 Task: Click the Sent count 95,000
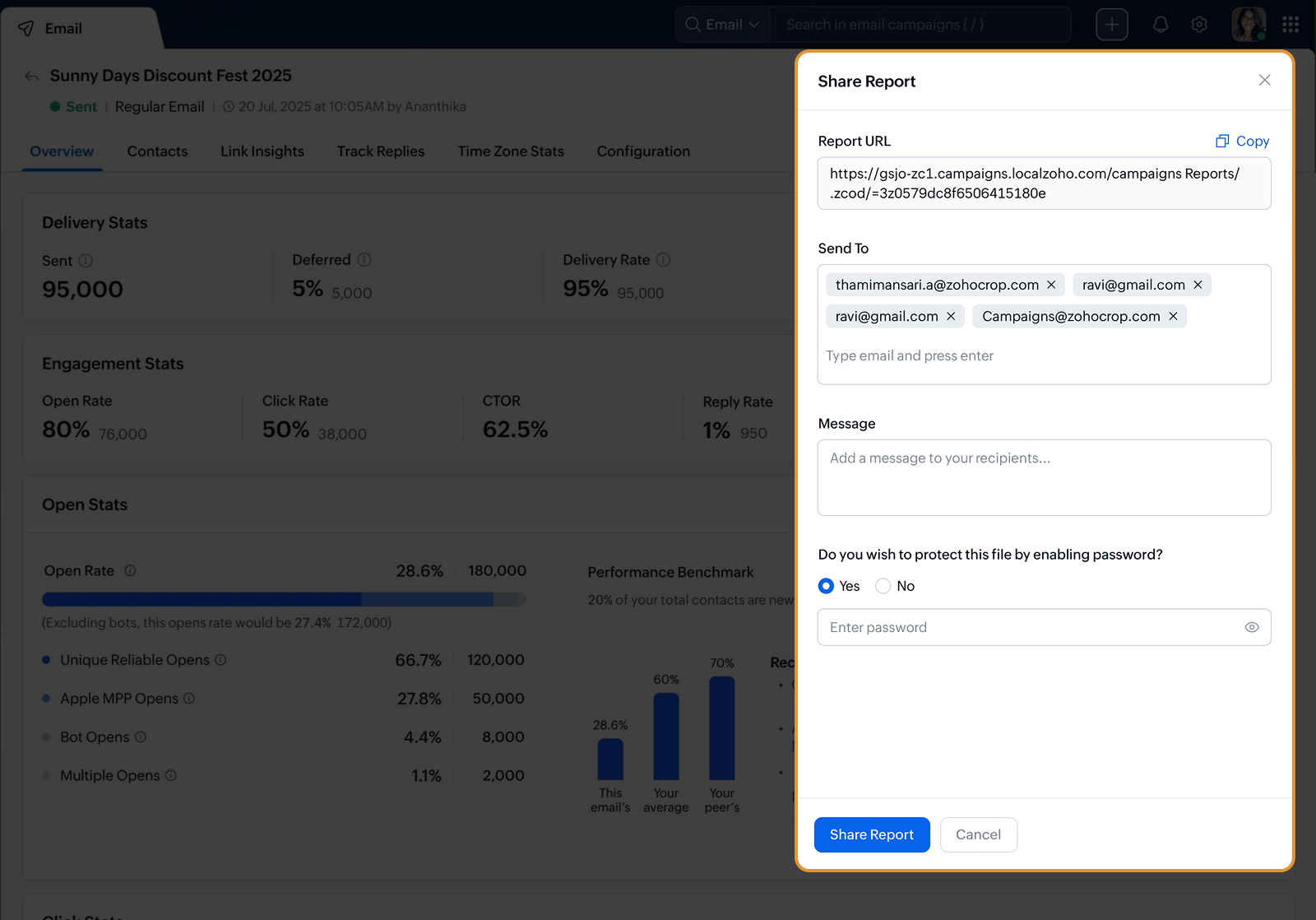82,290
